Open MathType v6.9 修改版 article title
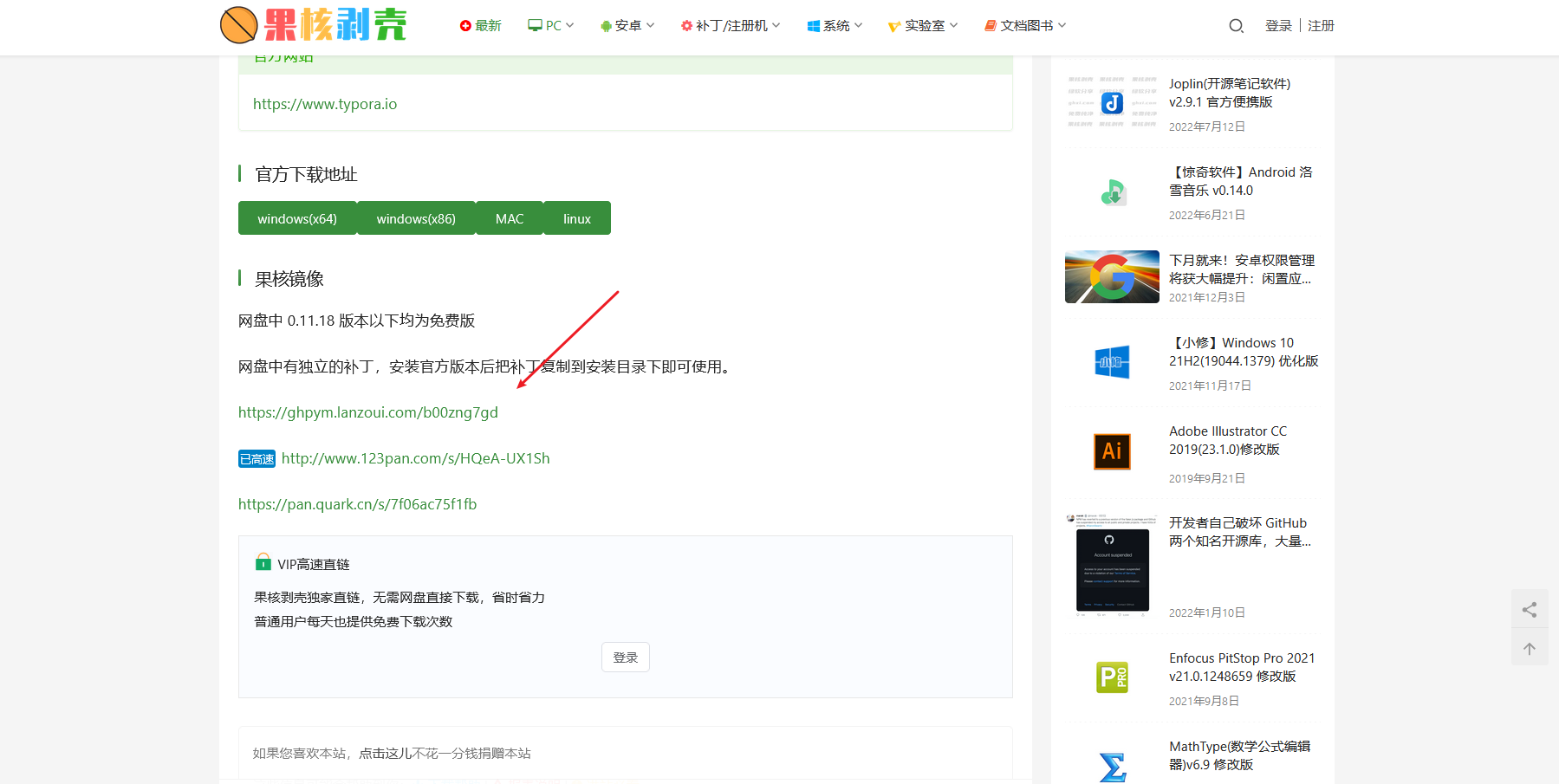 [x=1239, y=755]
